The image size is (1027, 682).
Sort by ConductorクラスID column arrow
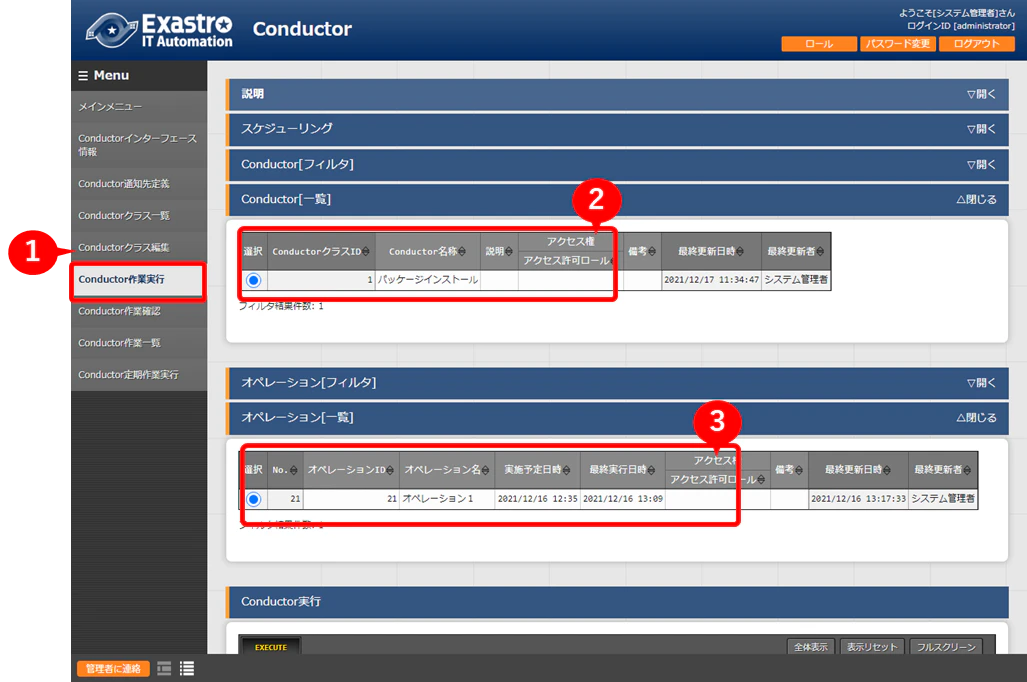pos(365,252)
